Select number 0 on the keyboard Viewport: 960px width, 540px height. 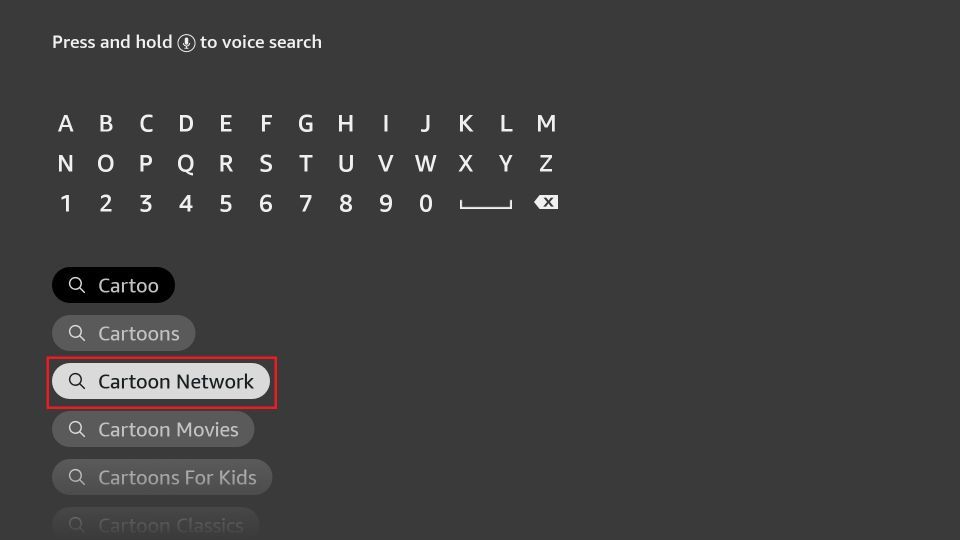[x=426, y=203]
